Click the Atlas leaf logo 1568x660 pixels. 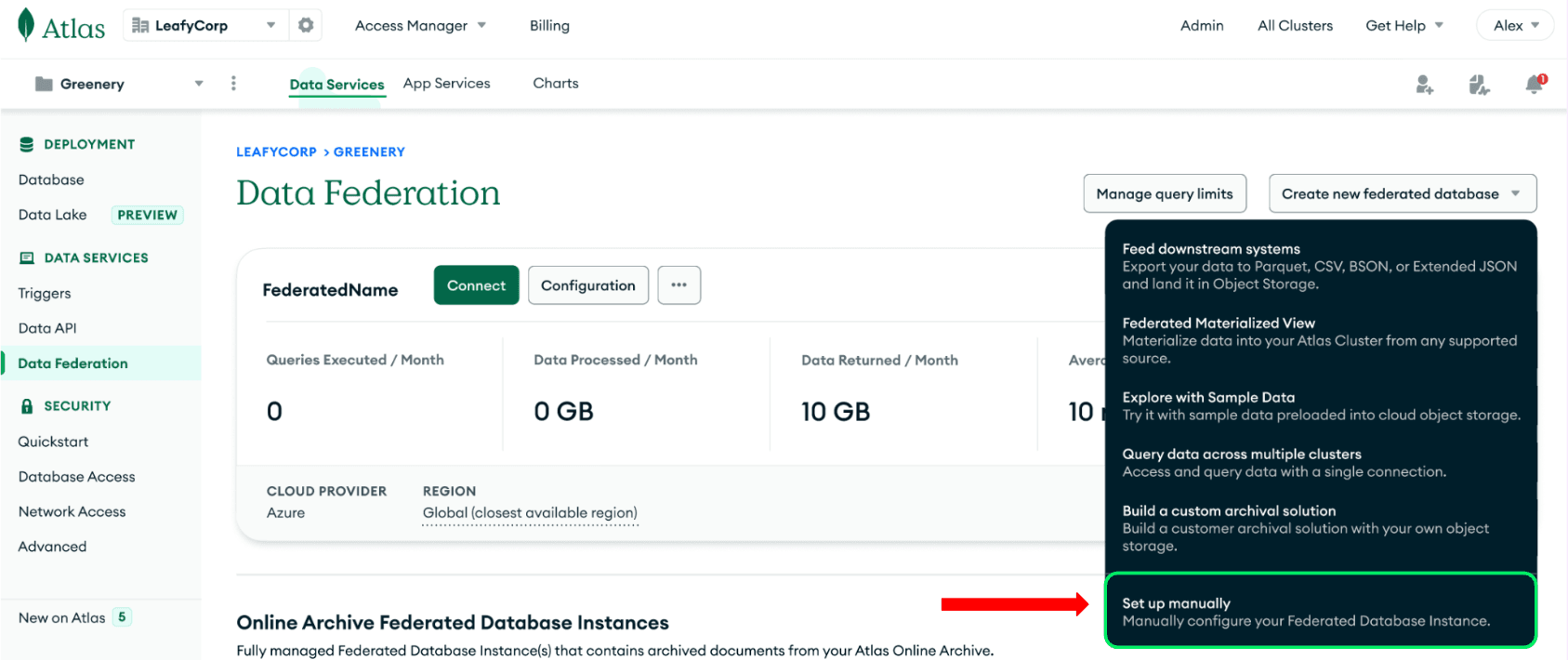coord(26,25)
